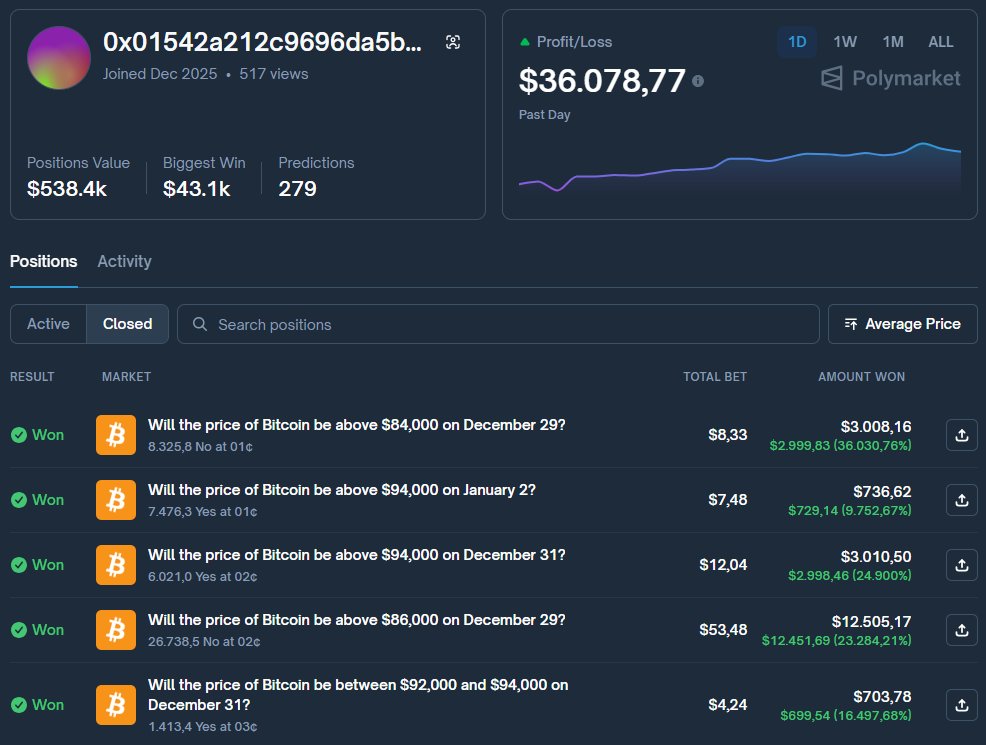Show Closed positions
Image resolution: width=986 pixels, height=745 pixels.
point(128,324)
